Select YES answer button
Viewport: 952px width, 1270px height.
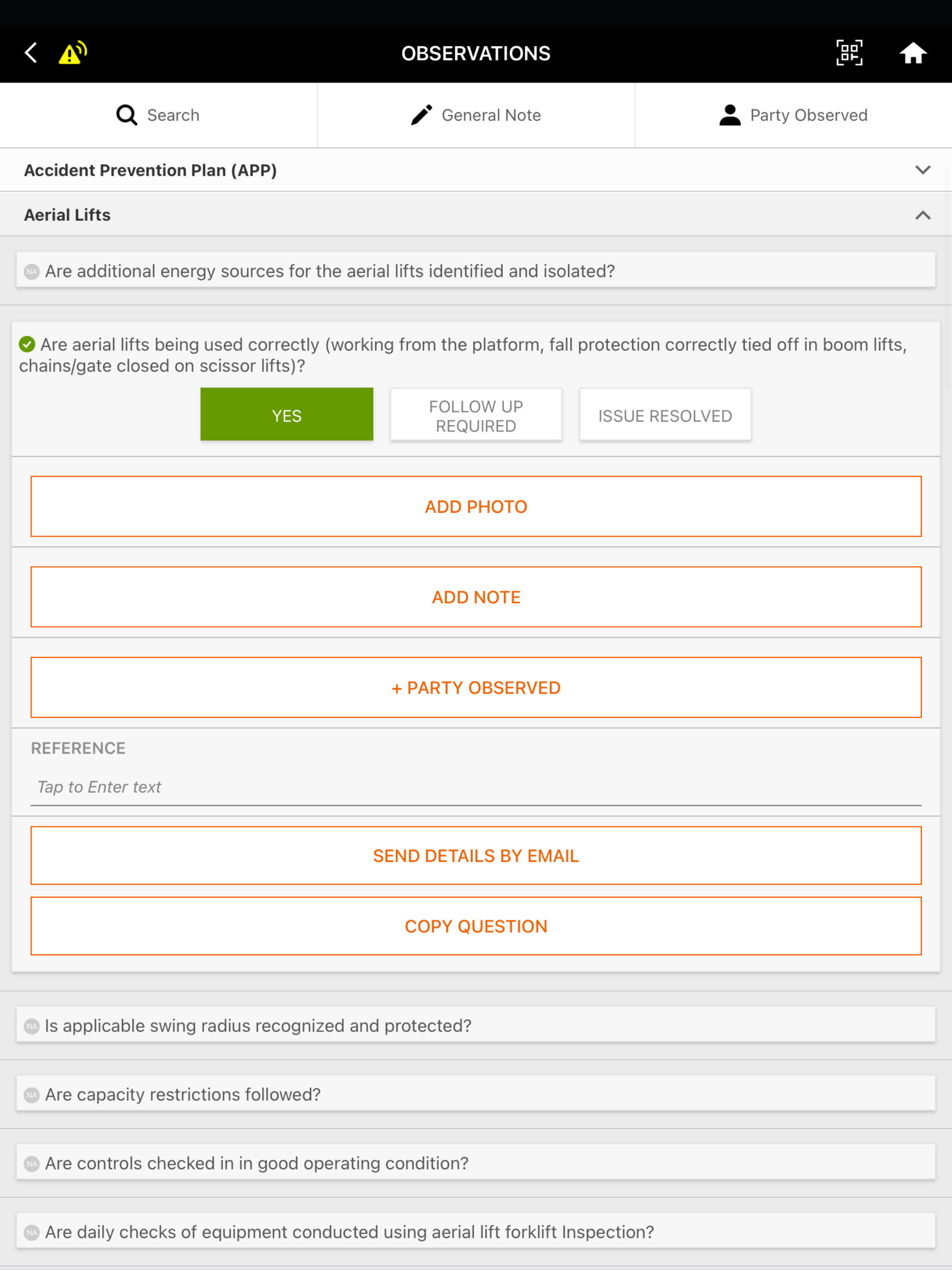[x=286, y=415]
